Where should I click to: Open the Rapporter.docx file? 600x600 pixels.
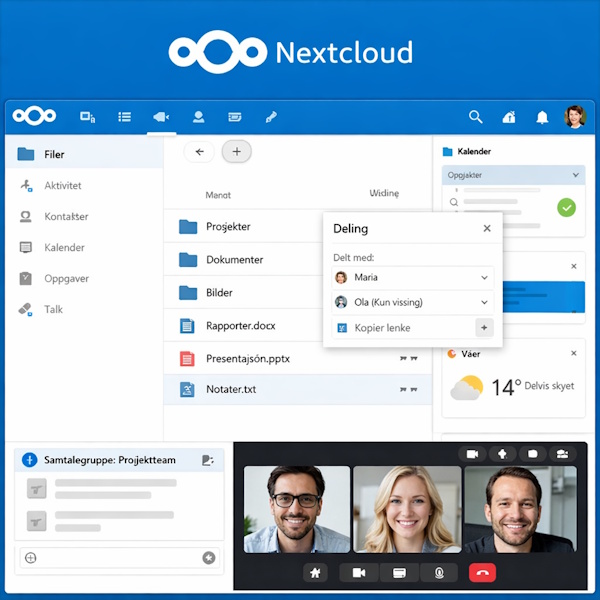tap(243, 326)
